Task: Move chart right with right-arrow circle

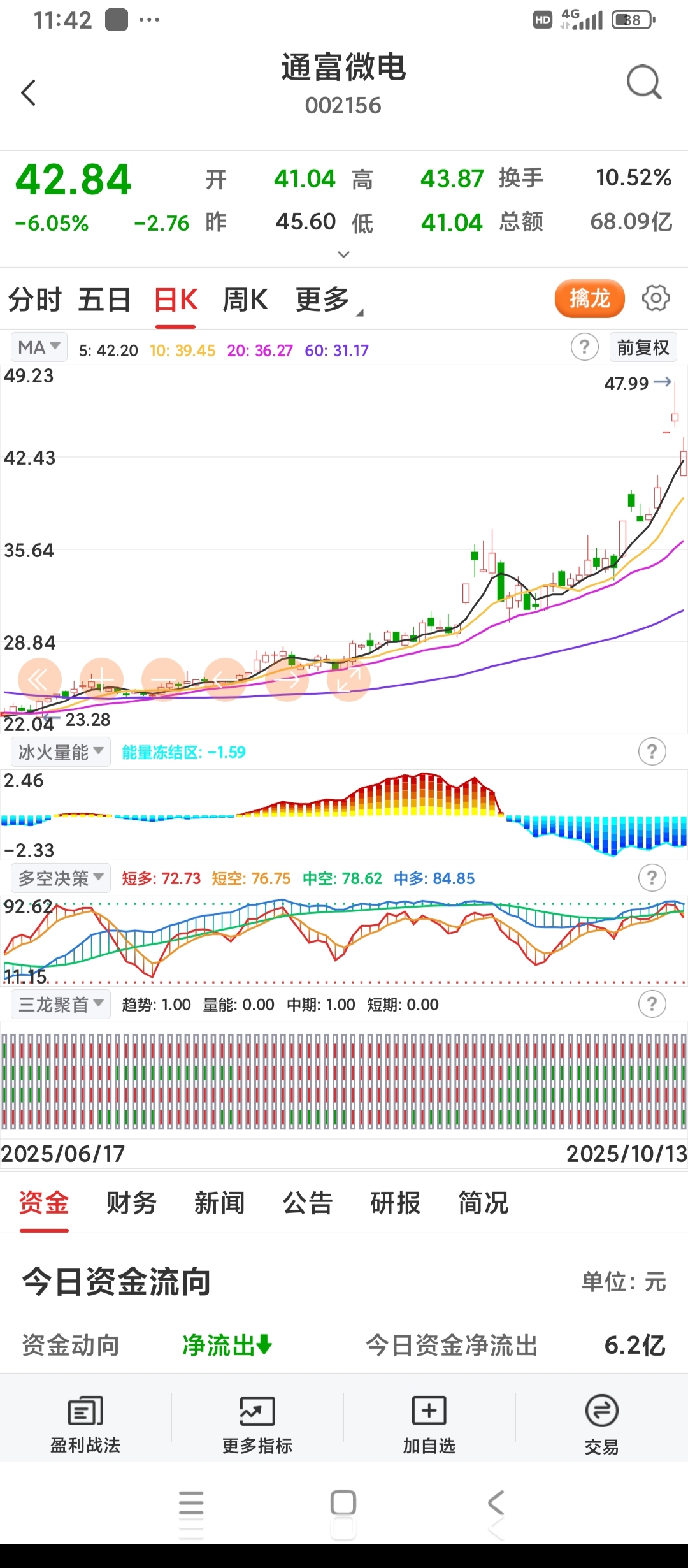Action: [287, 679]
